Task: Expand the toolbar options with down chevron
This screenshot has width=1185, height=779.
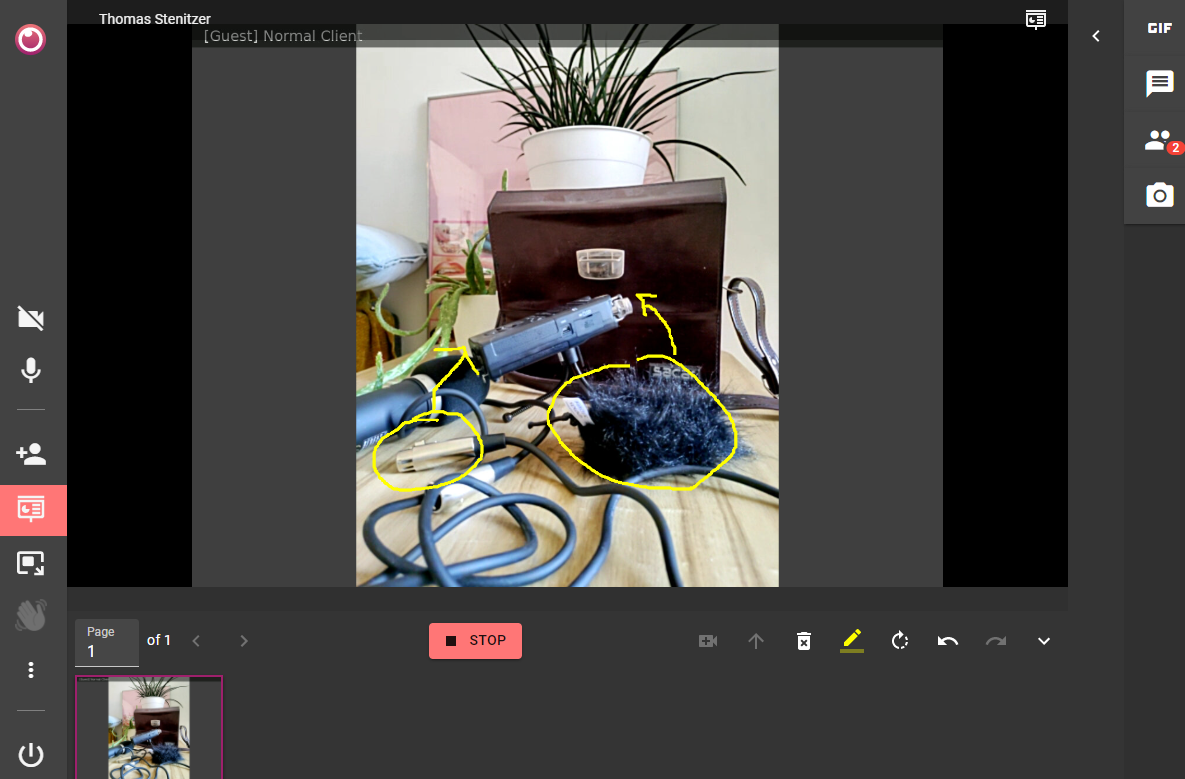Action: [x=1044, y=641]
